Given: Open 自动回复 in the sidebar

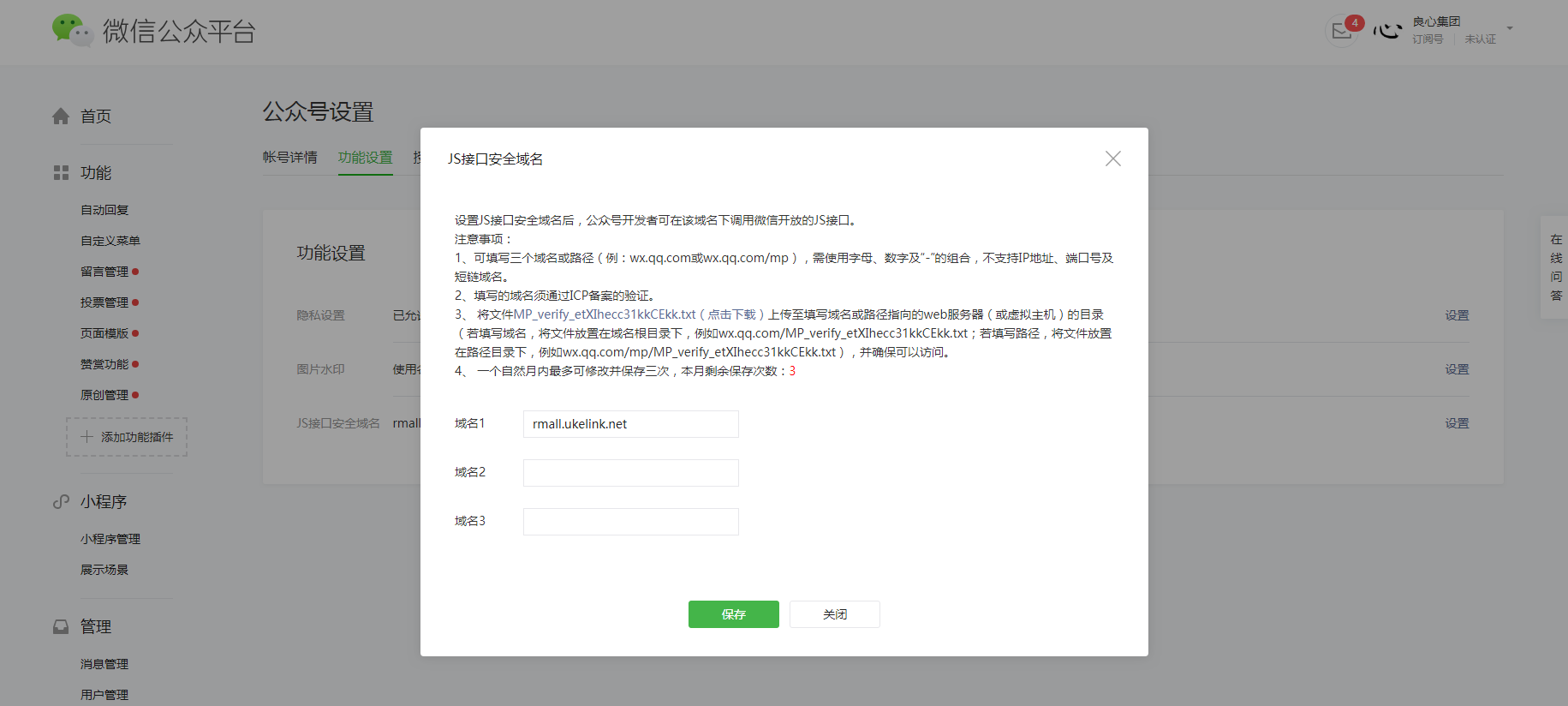Looking at the screenshot, I should coord(104,210).
